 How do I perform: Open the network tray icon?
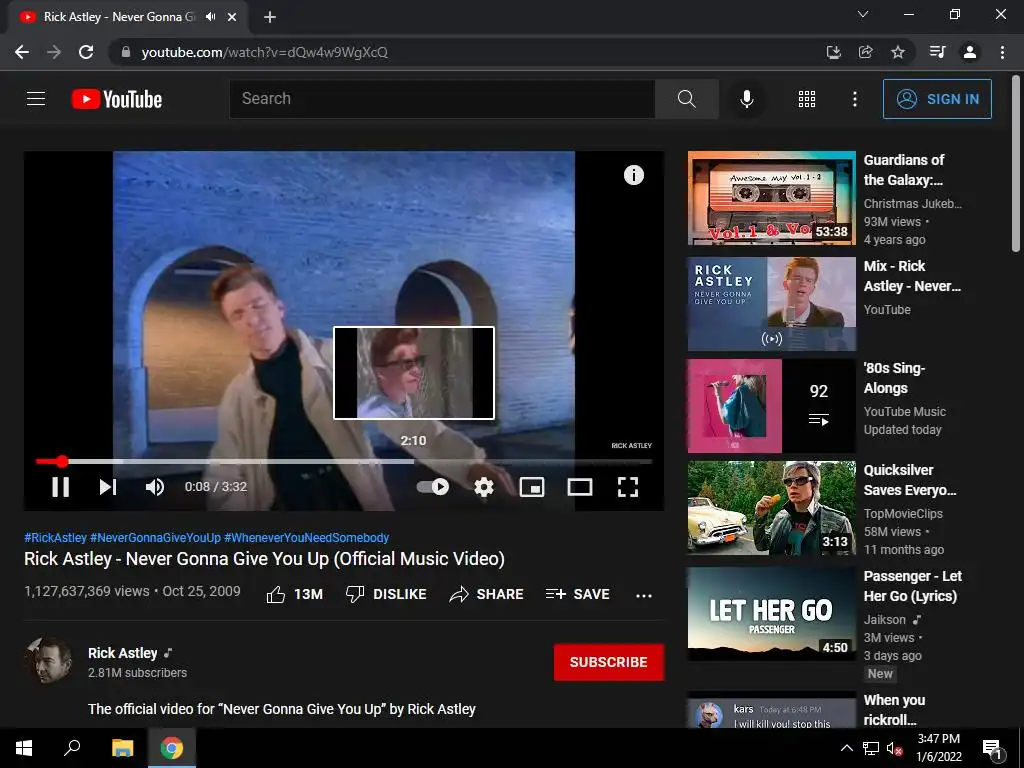point(871,748)
